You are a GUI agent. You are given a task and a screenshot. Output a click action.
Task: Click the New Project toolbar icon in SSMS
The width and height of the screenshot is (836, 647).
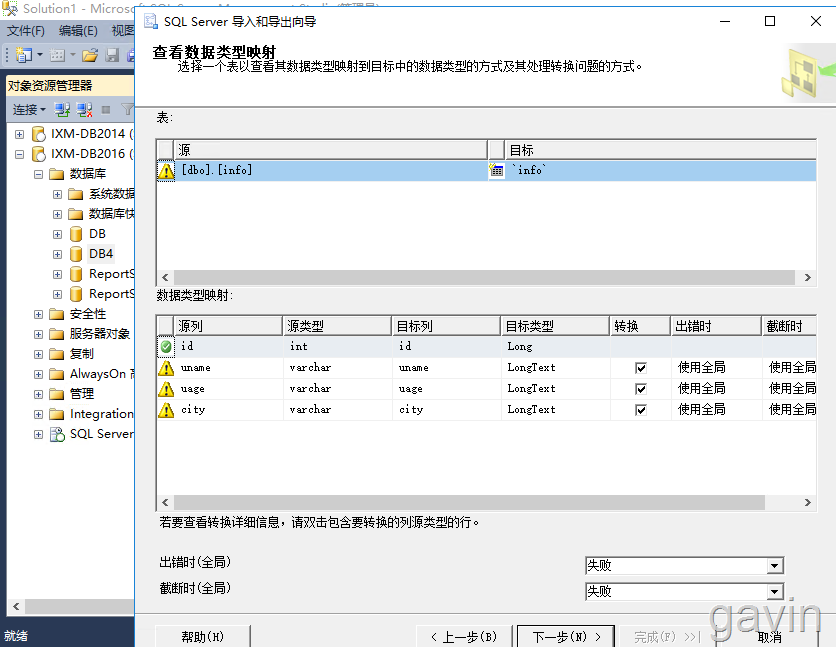pos(24,54)
